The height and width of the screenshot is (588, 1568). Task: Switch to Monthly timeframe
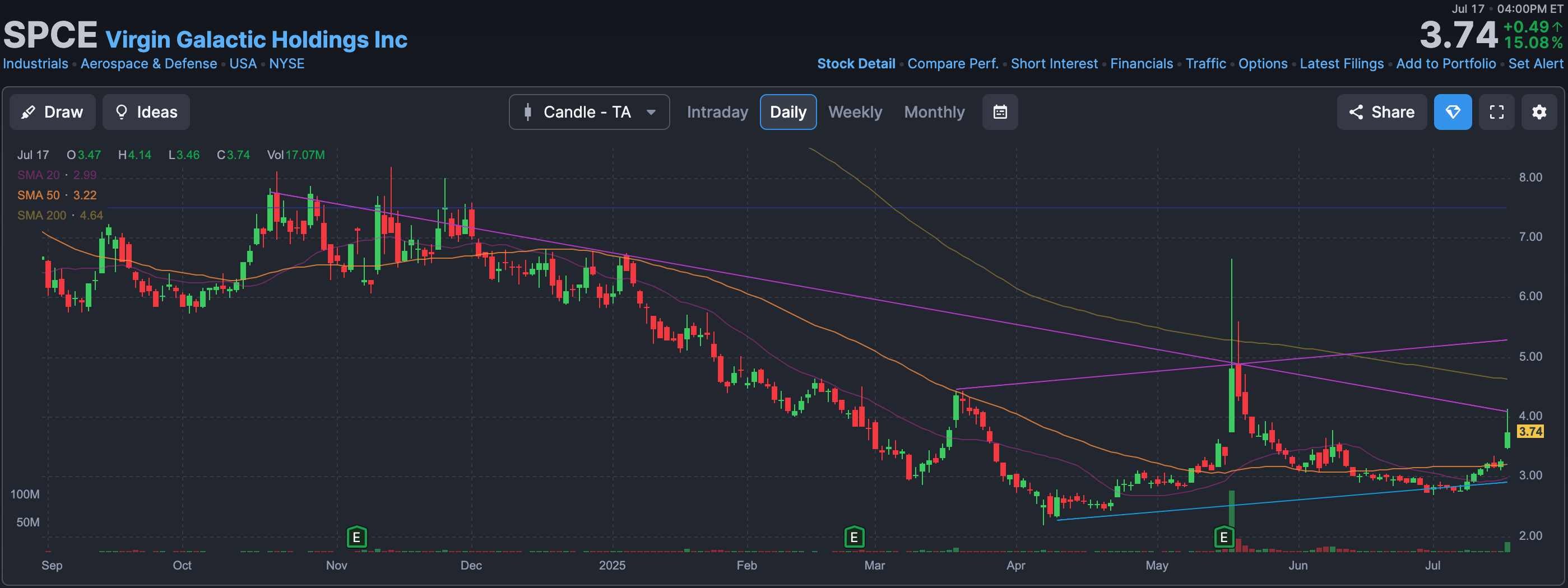pyautogui.click(x=934, y=112)
